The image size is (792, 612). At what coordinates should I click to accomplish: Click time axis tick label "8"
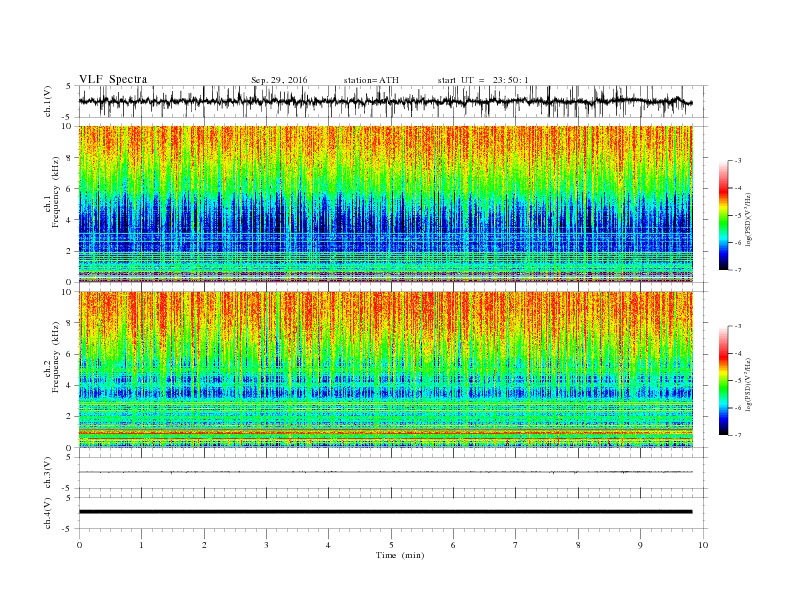[x=578, y=545]
